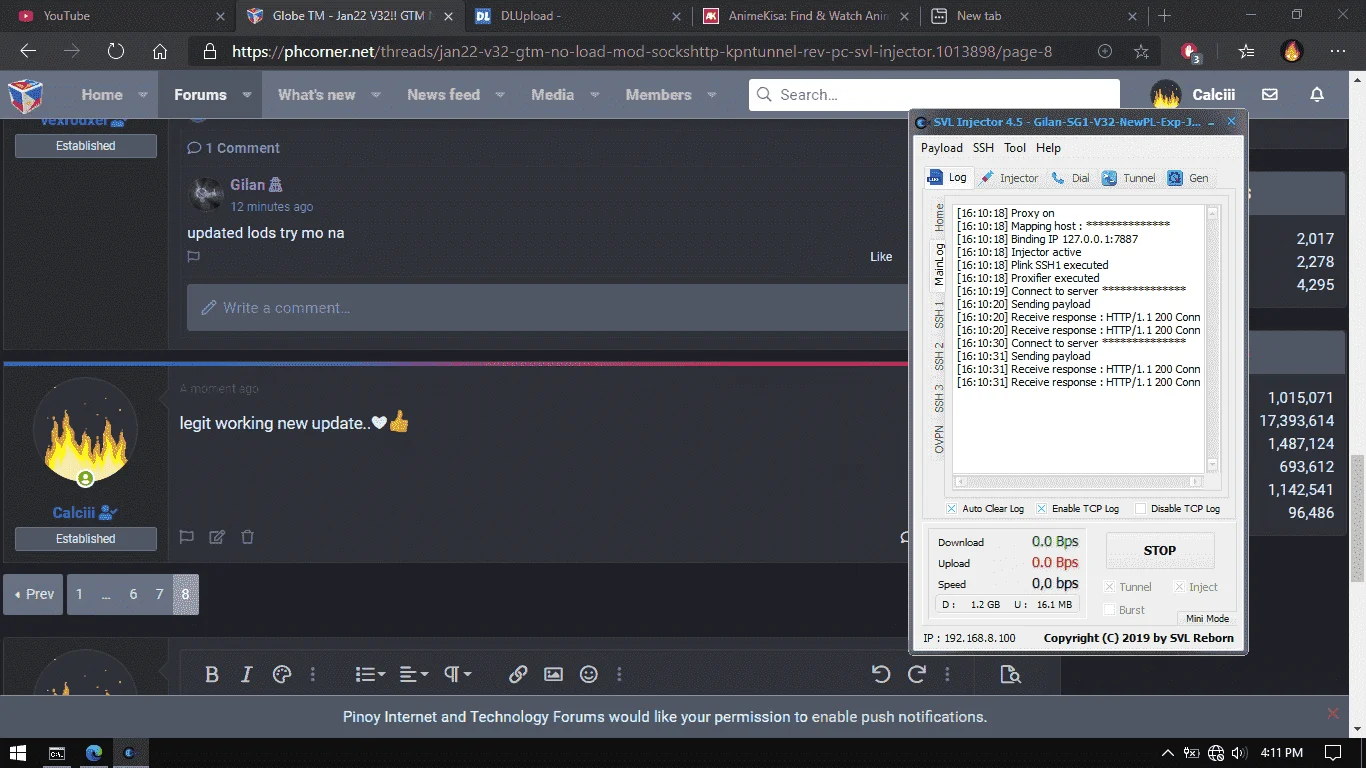Open the Payload menu in SVL Injector

tap(942, 148)
